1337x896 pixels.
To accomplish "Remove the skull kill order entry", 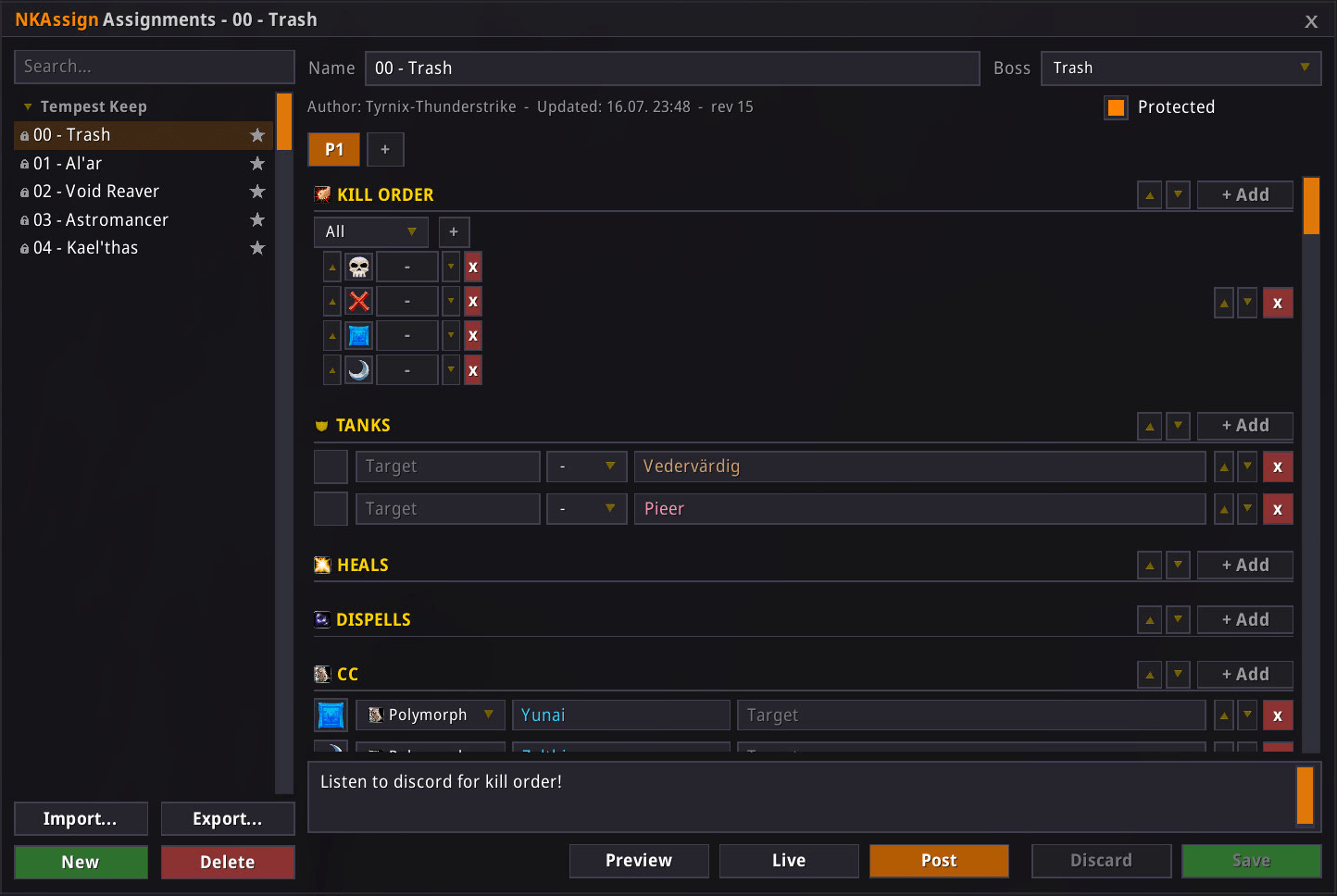I will (x=473, y=268).
